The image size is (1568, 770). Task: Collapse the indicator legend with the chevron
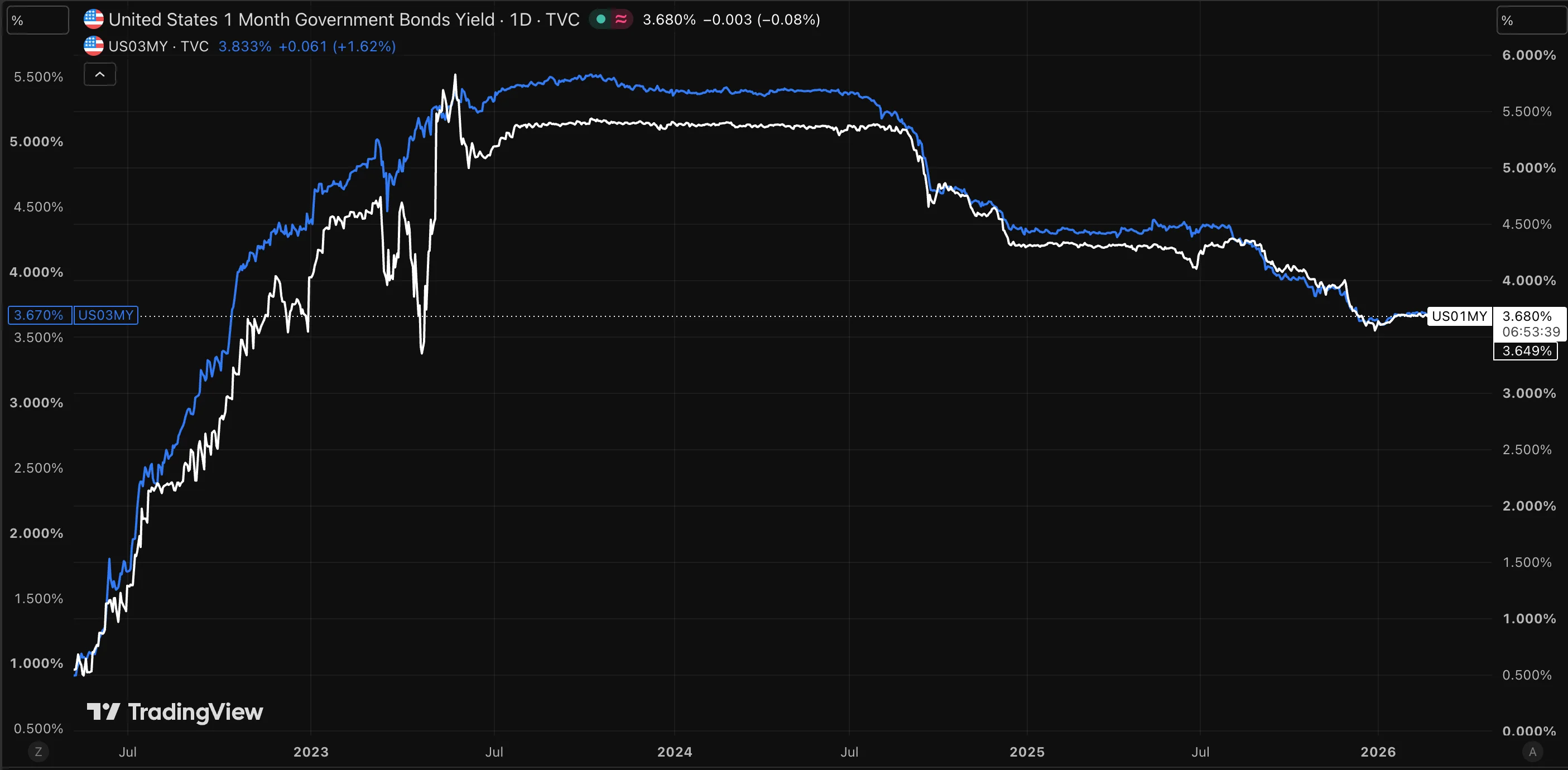[x=100, y=74]
